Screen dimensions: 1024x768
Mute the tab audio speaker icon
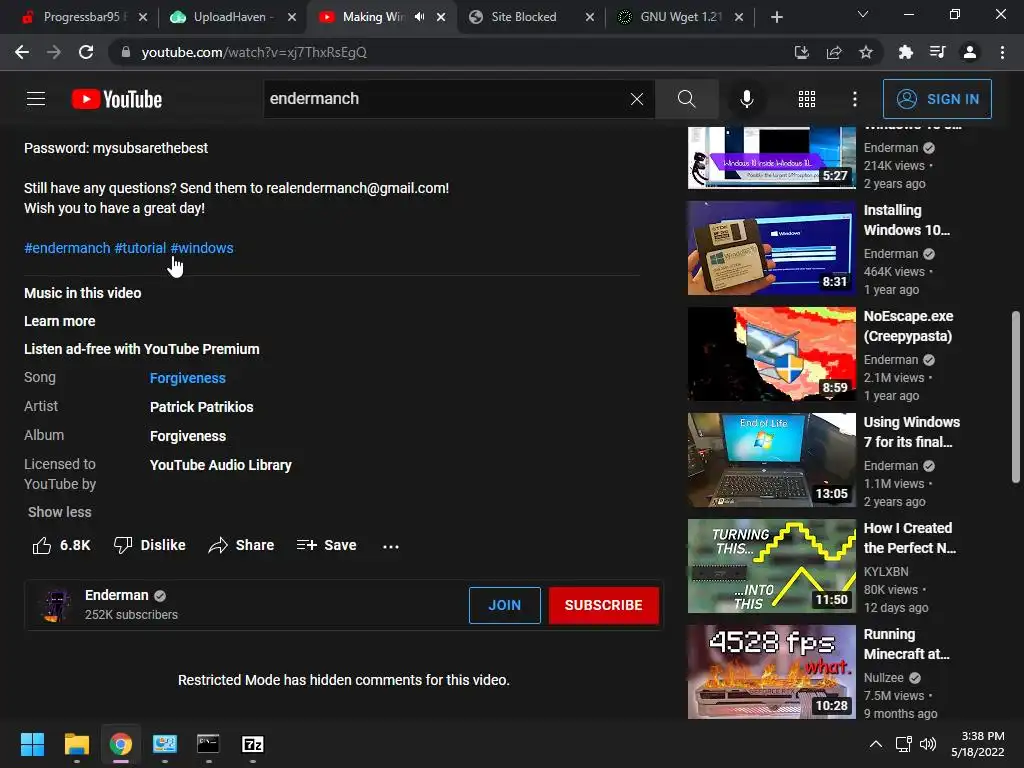[x=419, y=17]
